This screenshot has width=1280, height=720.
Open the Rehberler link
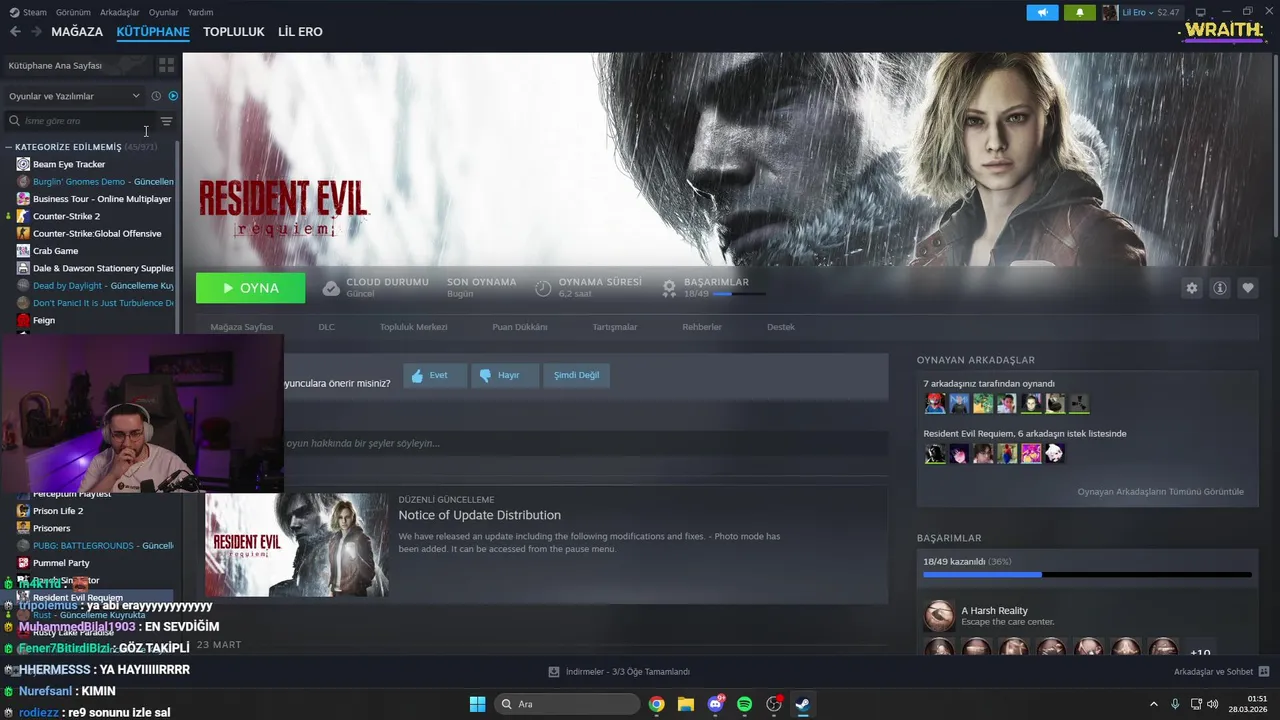pos(702,327)
